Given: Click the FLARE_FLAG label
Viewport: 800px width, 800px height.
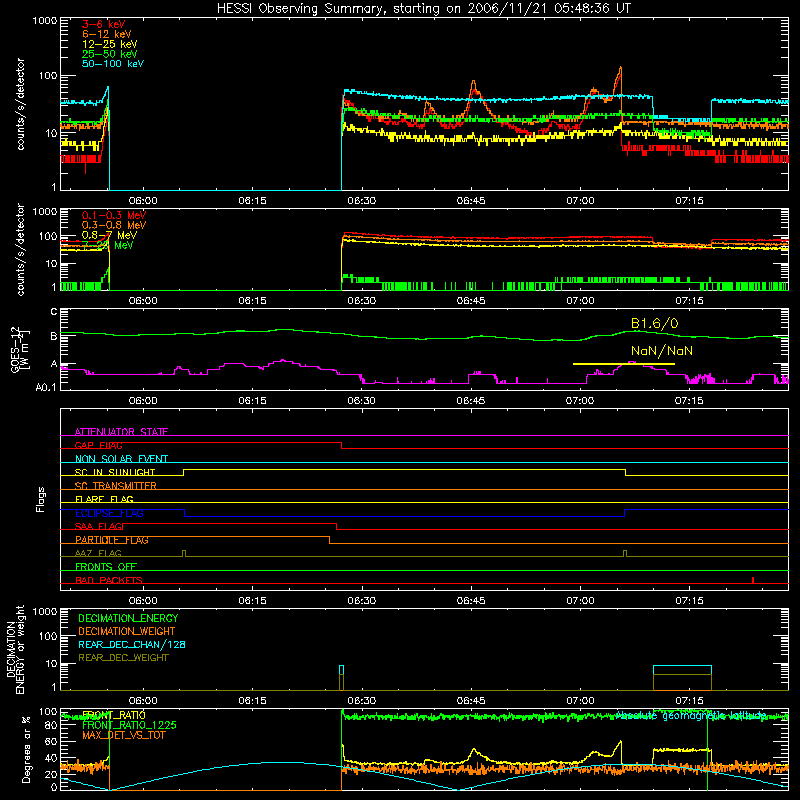Looking at the screenshot, I should coord(104,499).
